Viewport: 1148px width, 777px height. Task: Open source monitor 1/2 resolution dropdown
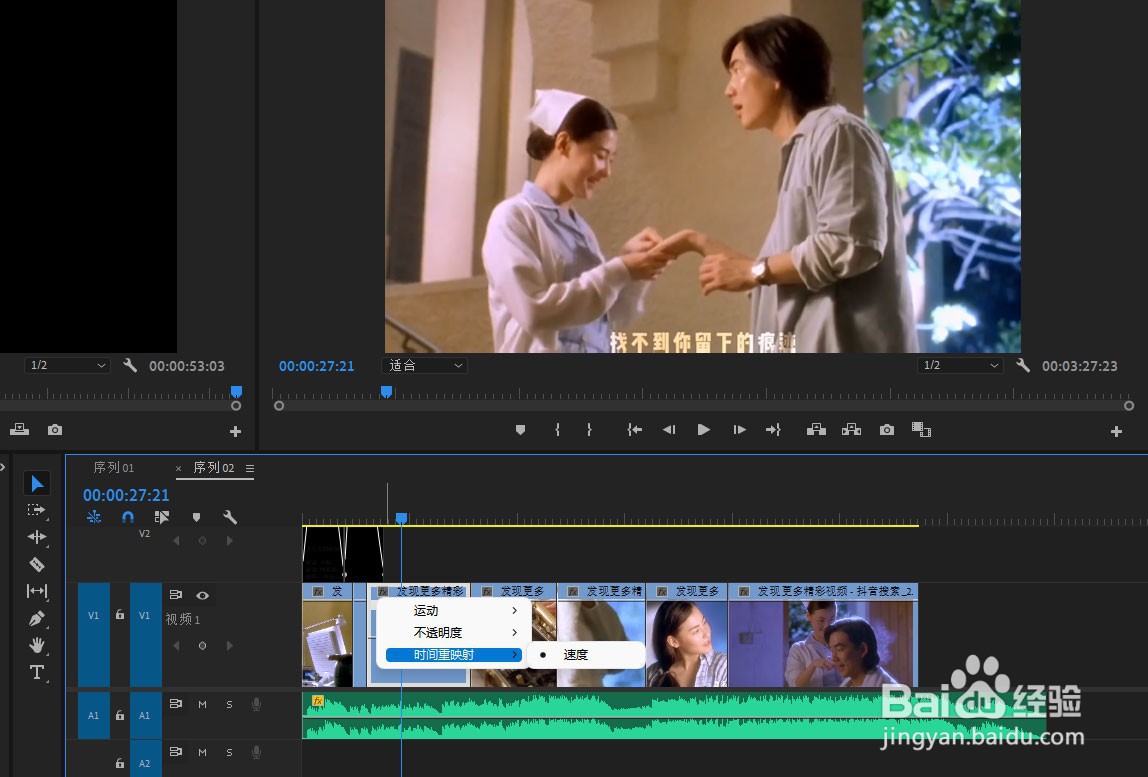point(67,365)
